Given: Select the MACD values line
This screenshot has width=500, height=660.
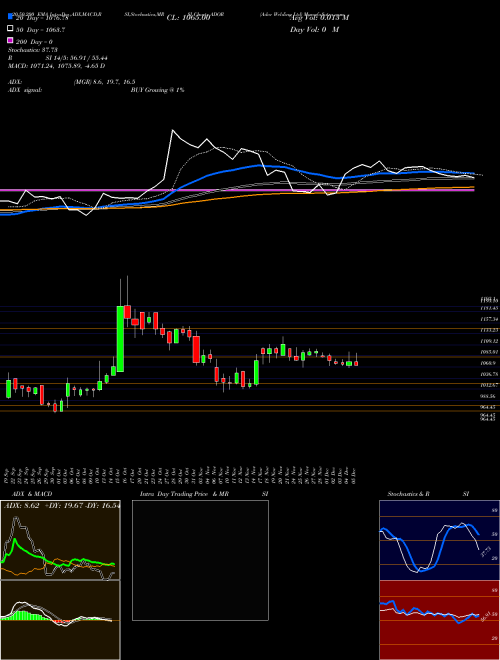Looking at the screenshot, I should pos(56,66).
